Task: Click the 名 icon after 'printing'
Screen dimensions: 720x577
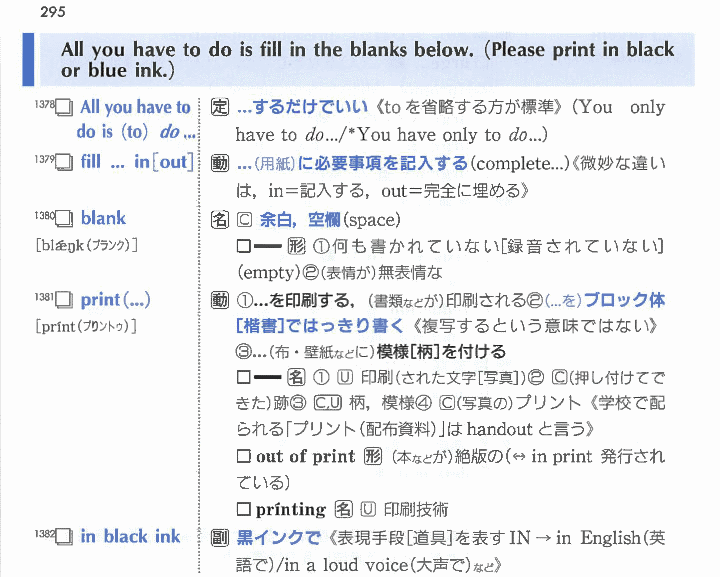Action: (342, 510)
